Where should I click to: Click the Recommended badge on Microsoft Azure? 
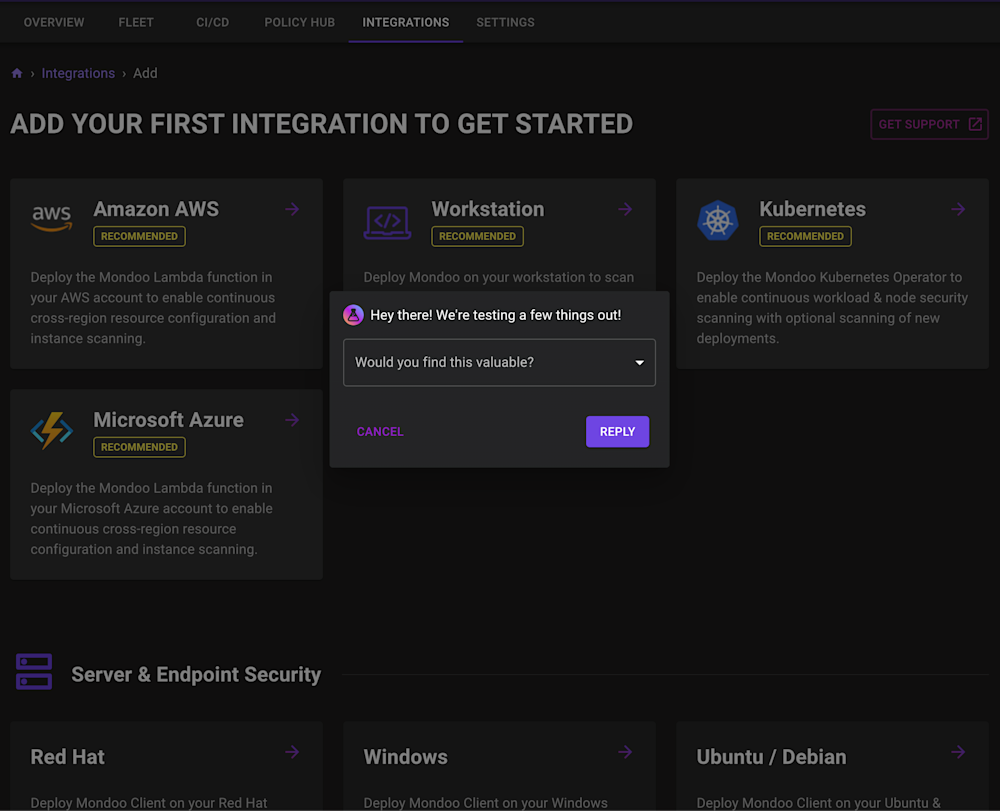pos(140,448)
